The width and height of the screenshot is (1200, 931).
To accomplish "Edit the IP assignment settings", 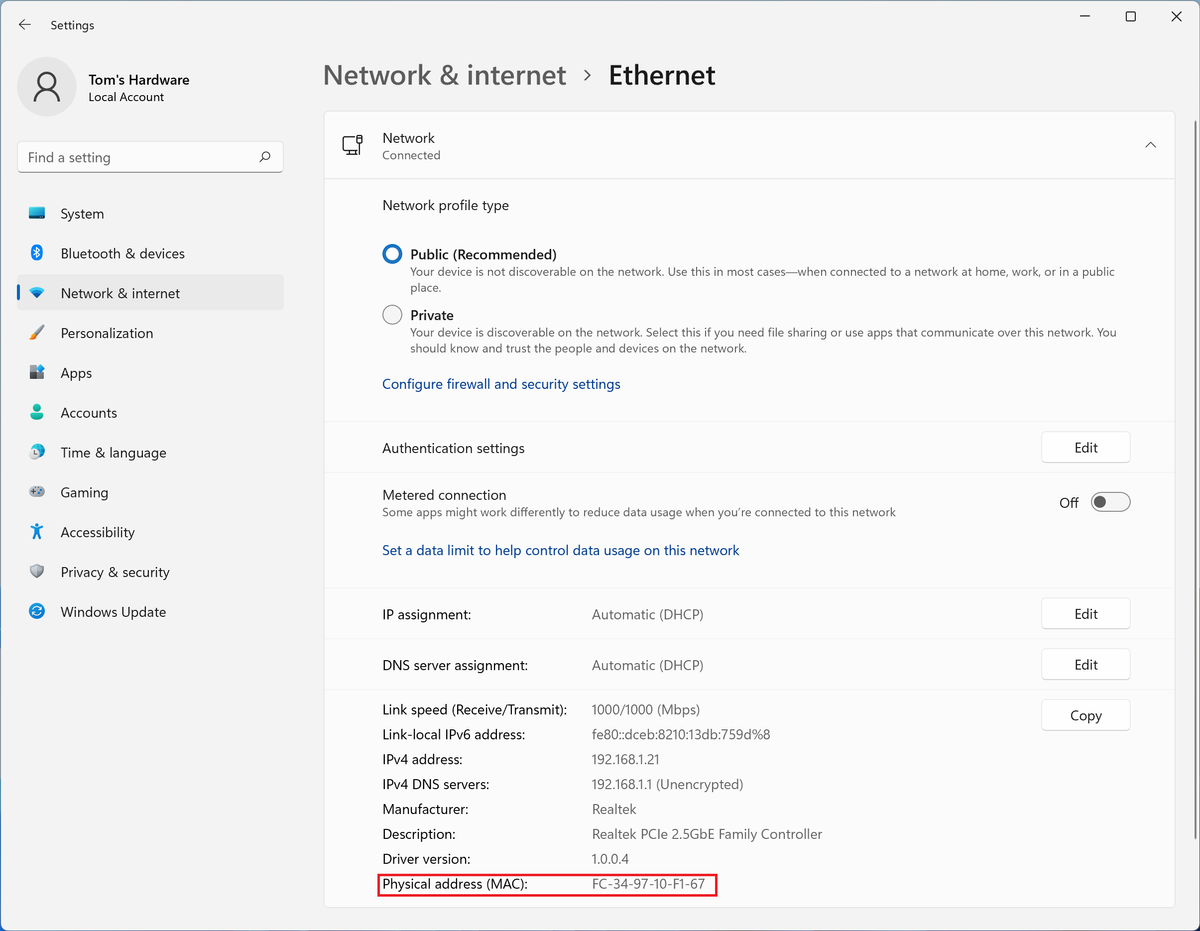I will point(1085,613).
